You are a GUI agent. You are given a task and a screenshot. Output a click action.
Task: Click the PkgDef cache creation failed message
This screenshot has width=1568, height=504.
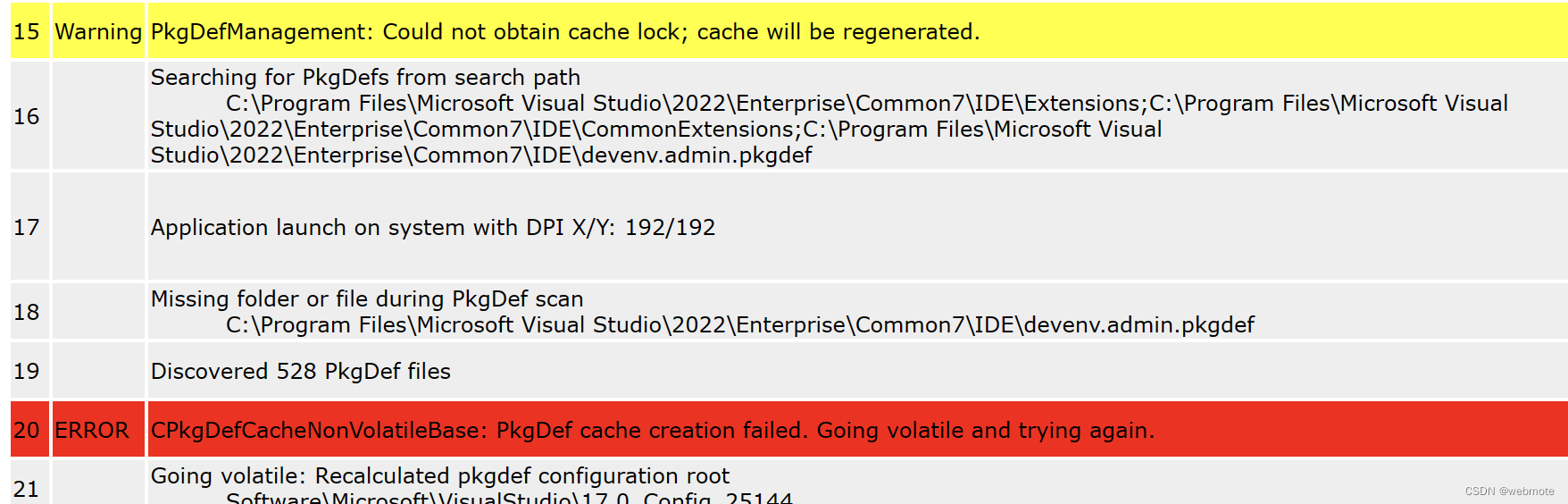pyautogui.click(x=653, y=430)
